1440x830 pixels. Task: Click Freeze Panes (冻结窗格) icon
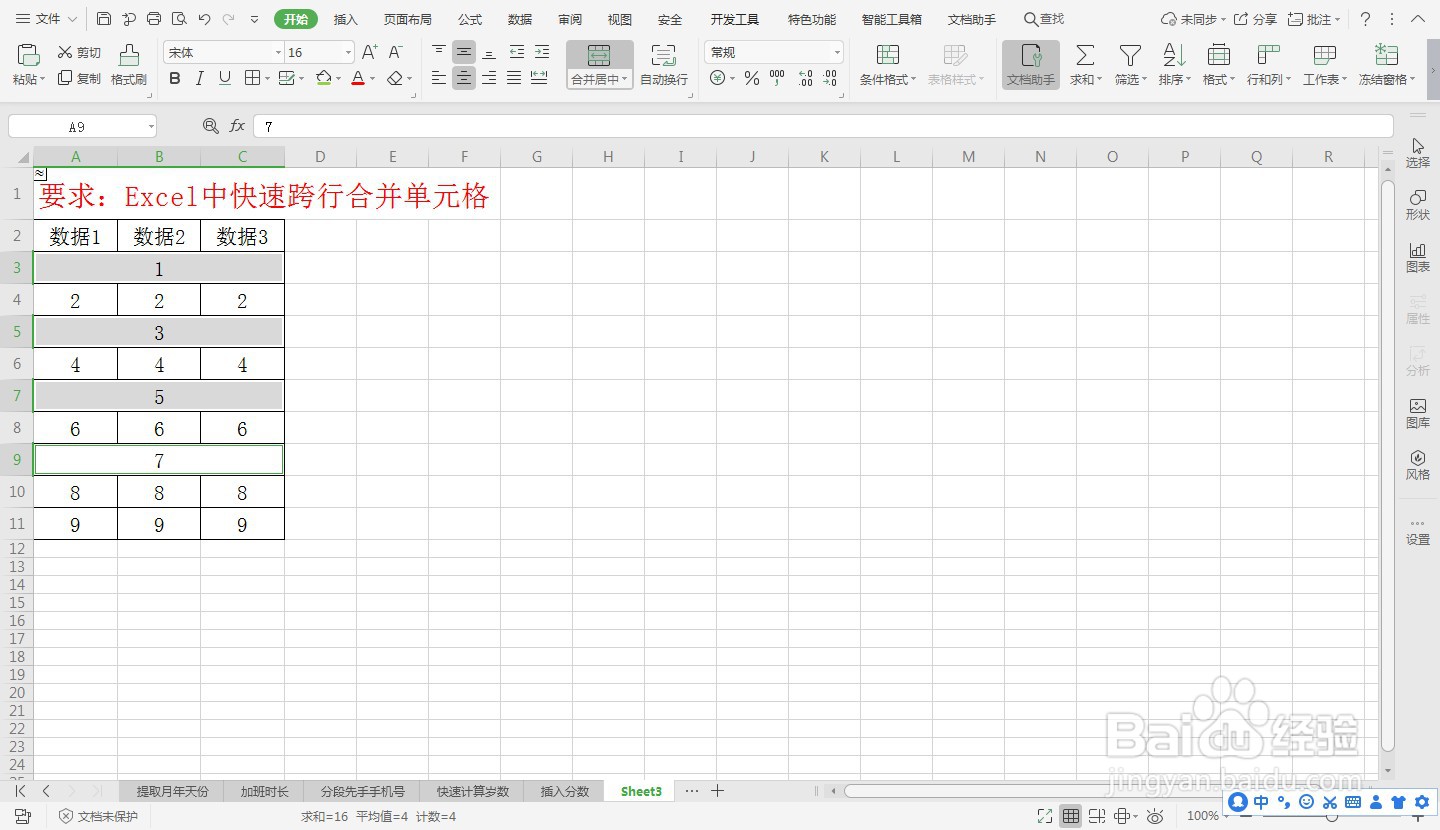tap(1386, 55)
